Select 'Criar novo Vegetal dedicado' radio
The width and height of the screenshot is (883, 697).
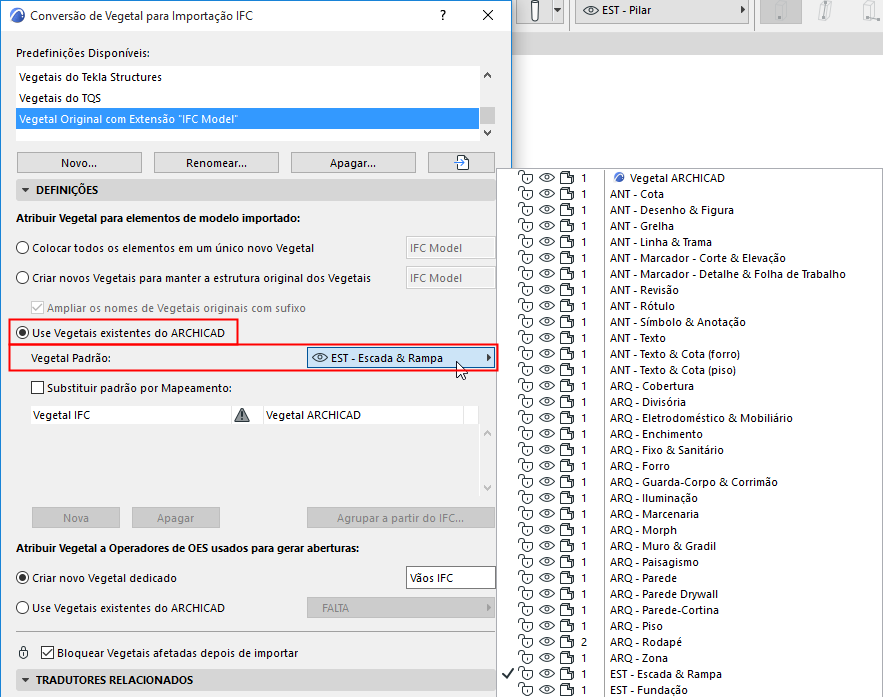(x=23, y=578)
